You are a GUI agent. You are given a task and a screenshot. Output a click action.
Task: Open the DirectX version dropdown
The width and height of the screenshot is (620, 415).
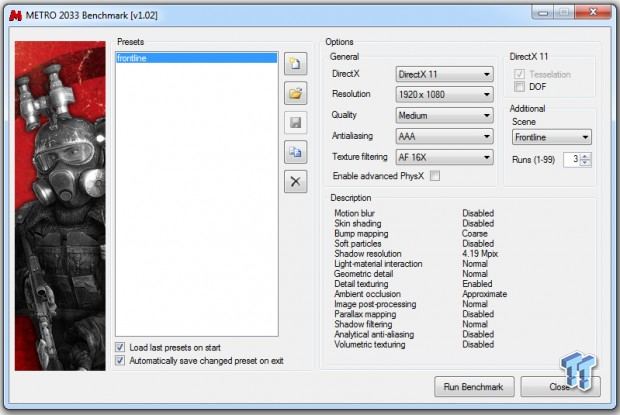pyautogui.click(x=444, y=74)
